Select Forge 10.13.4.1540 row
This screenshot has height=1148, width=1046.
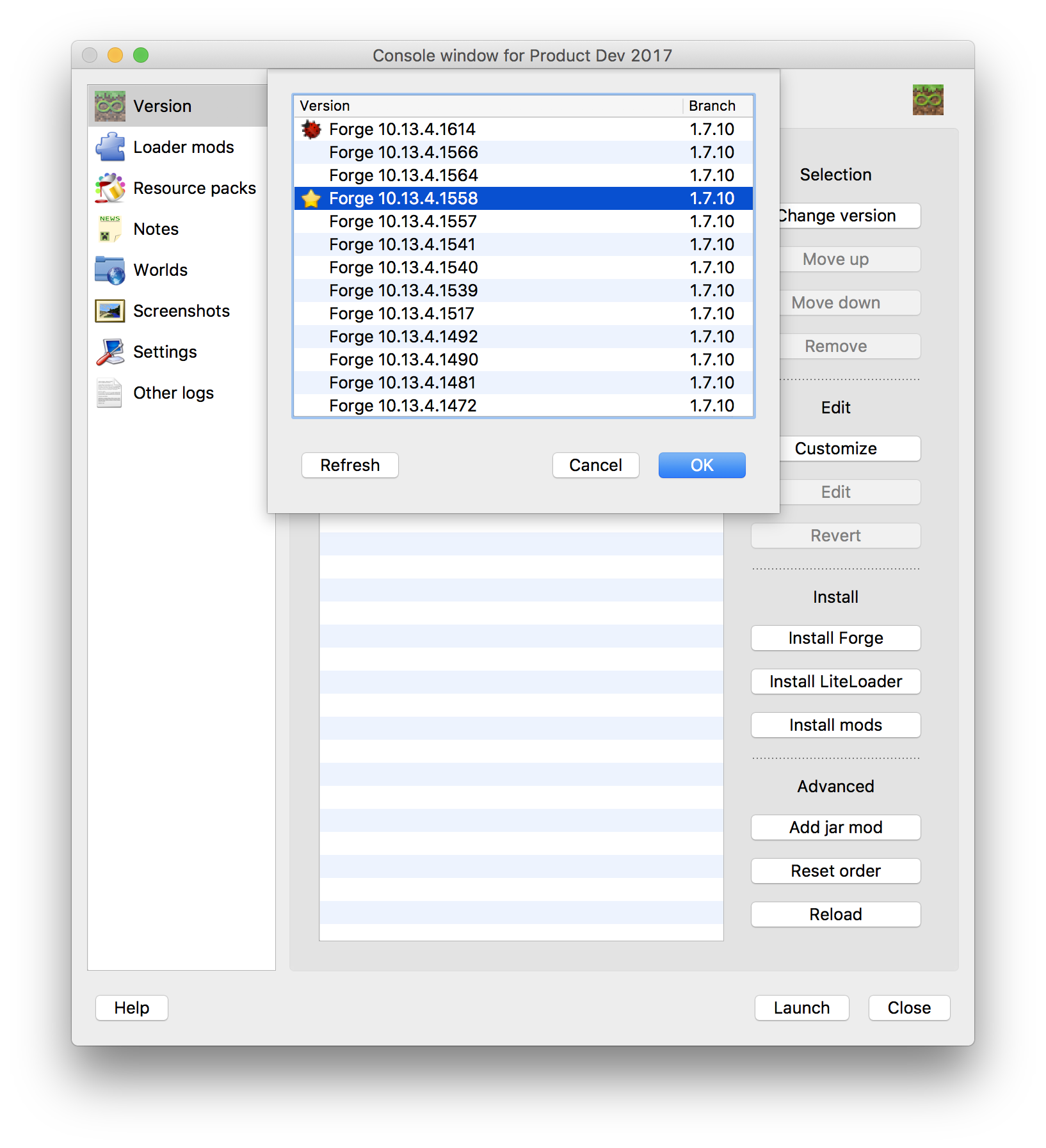[x=524, y=267]
